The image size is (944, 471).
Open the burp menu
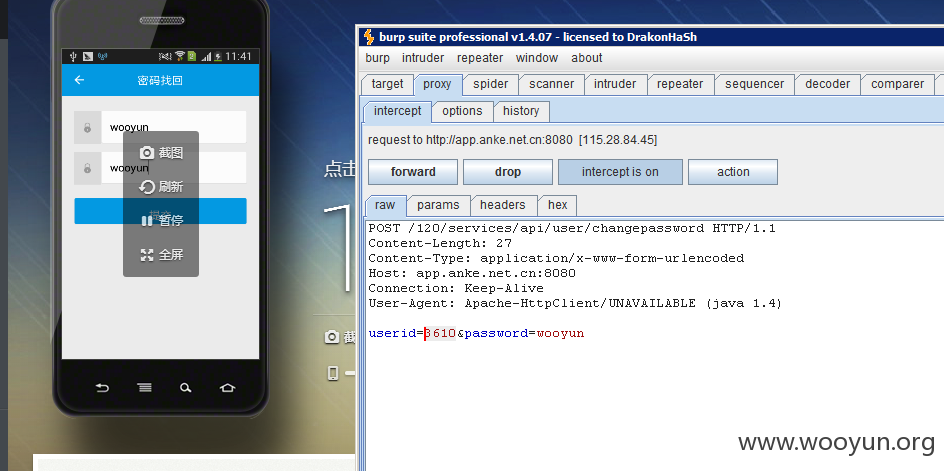point(377,58)
